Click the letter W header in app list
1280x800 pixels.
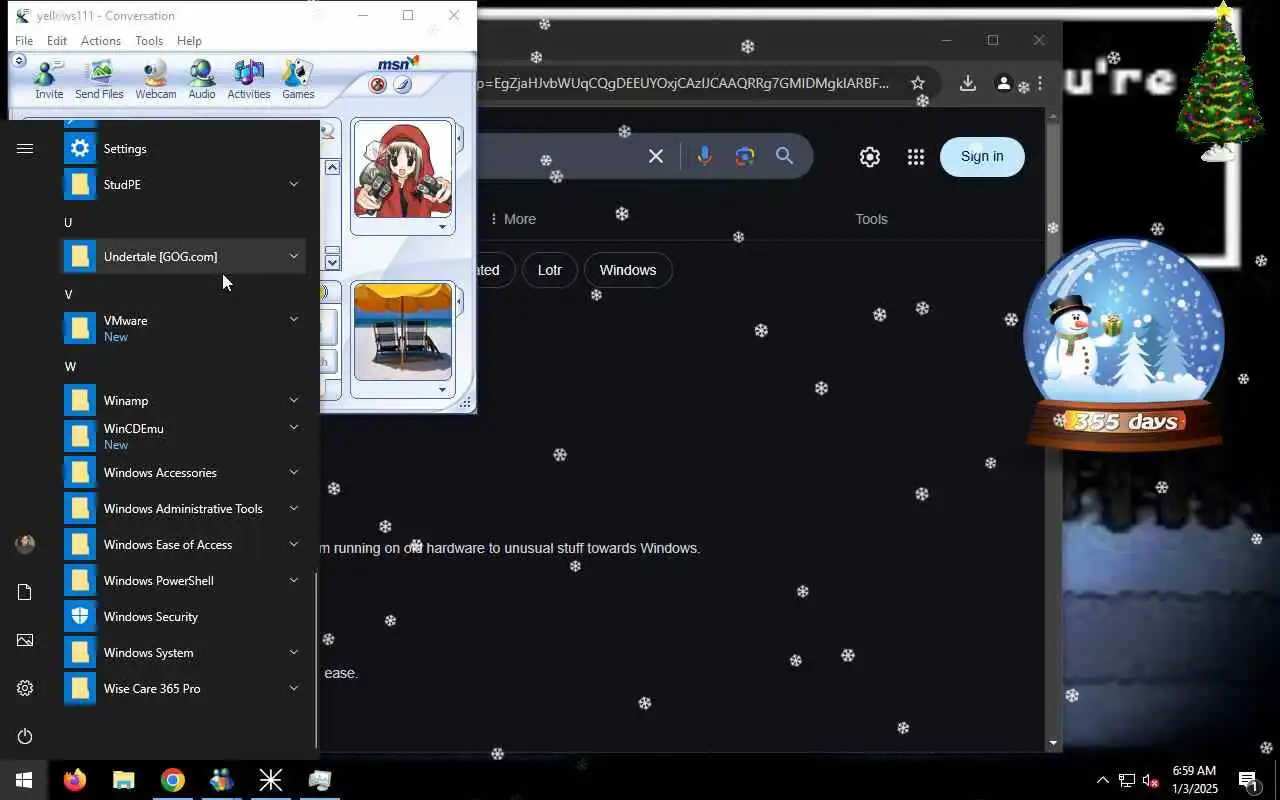[x=70, y=366]
